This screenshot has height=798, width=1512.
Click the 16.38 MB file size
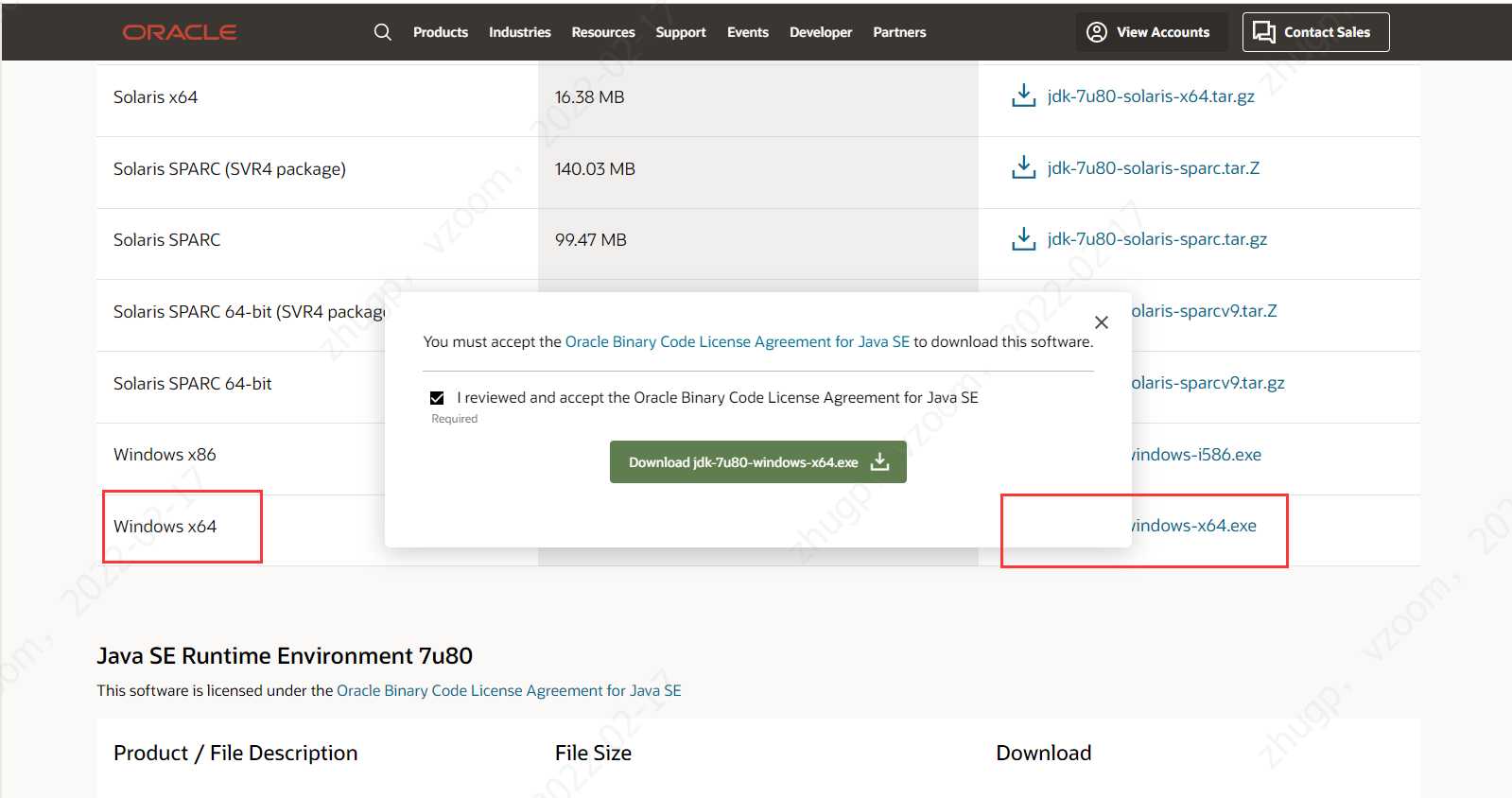(x=589, y=96)
